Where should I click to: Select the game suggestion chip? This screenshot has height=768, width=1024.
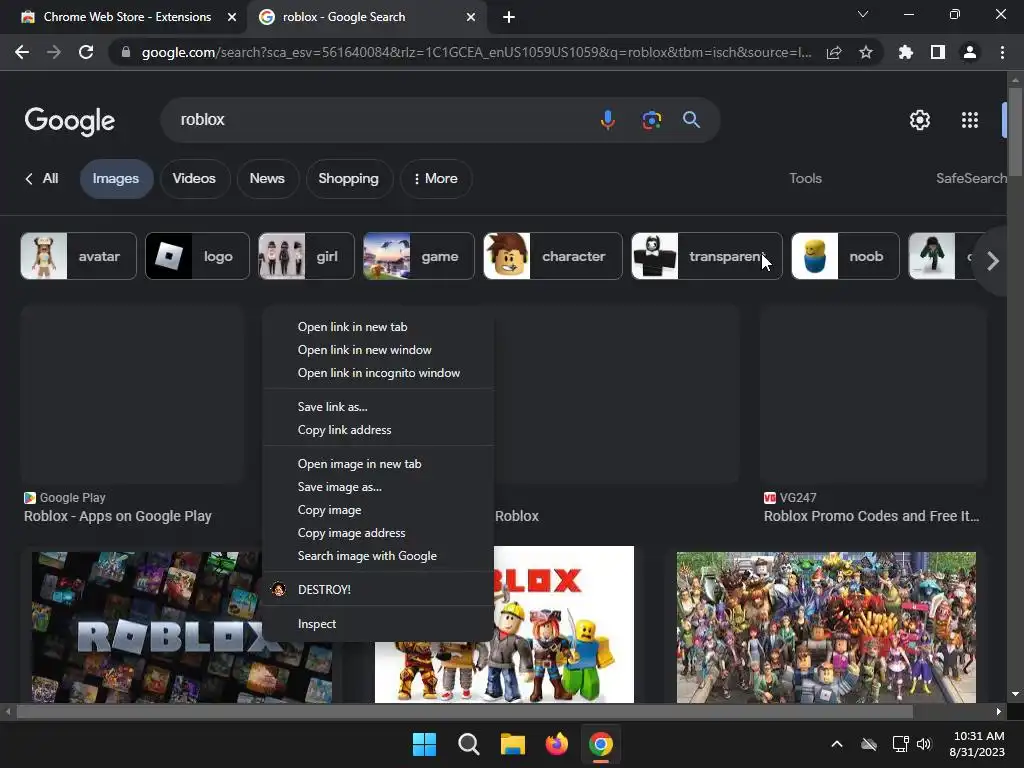point(419,256)
